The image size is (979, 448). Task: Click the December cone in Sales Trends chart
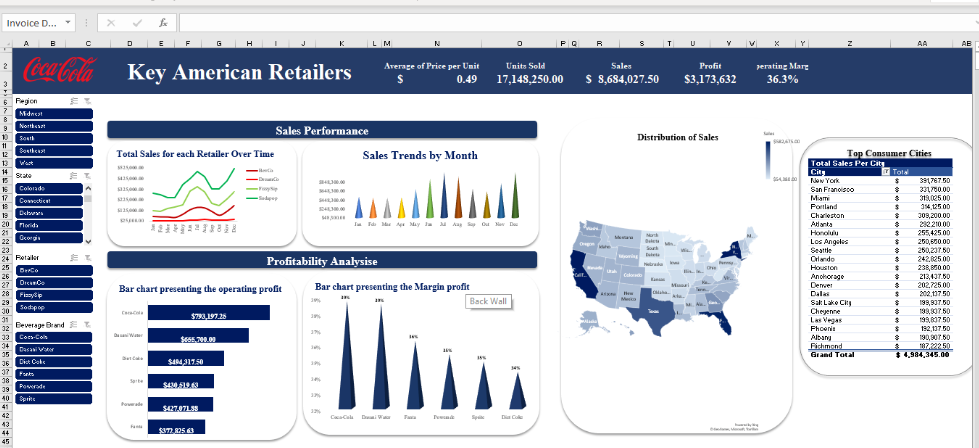coord(515,196)
